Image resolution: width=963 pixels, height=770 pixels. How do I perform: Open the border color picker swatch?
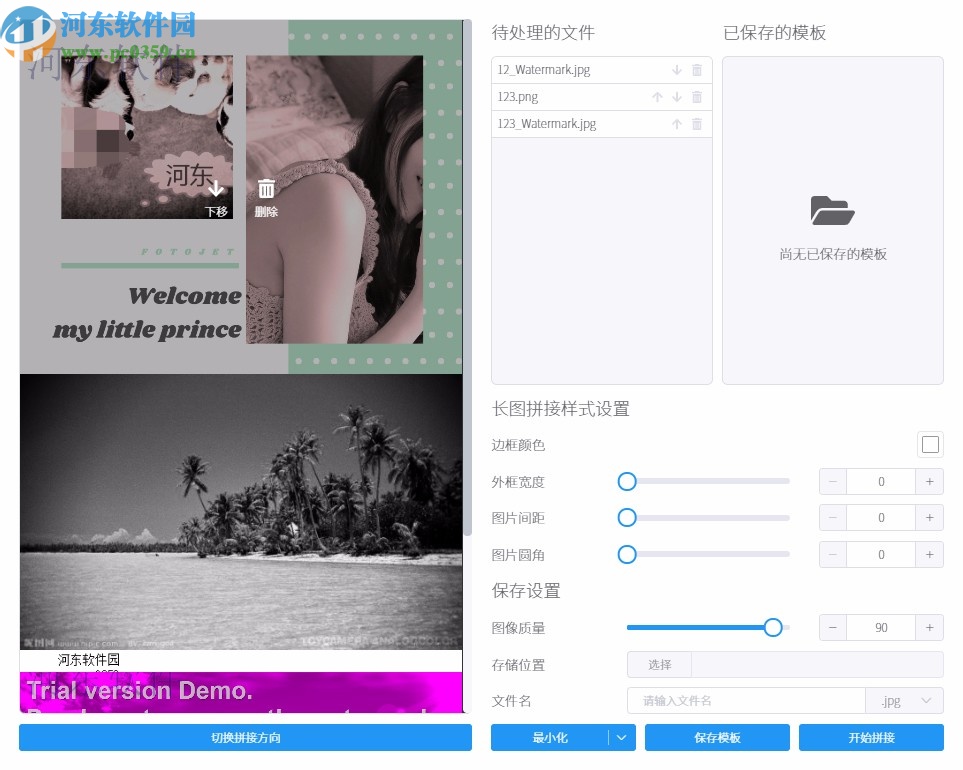pyautogui.click(x=930, y=444)
